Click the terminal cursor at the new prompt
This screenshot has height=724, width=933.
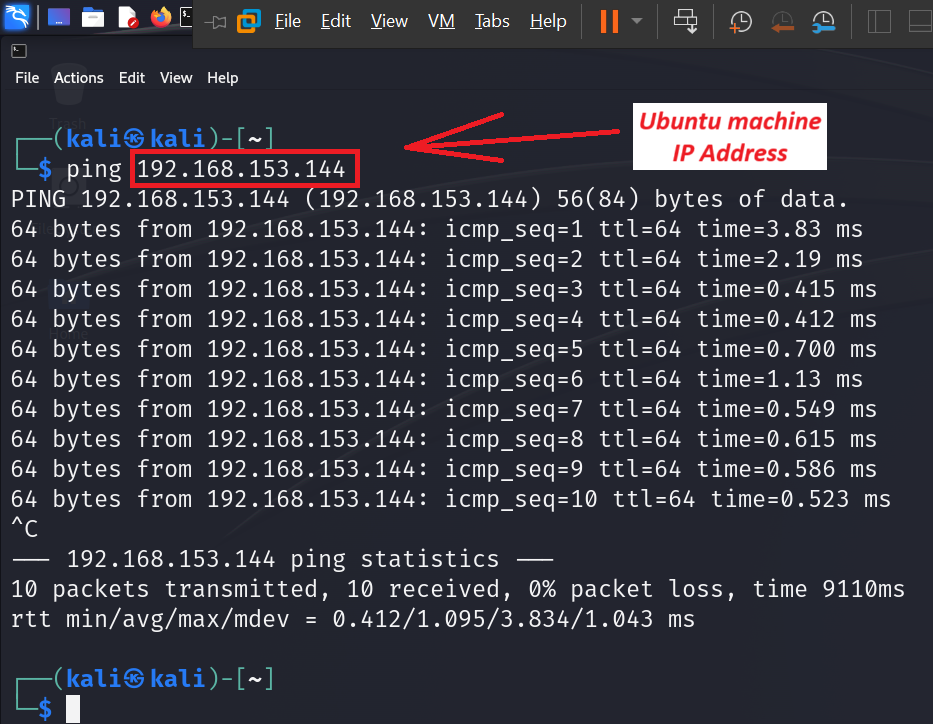73,709
